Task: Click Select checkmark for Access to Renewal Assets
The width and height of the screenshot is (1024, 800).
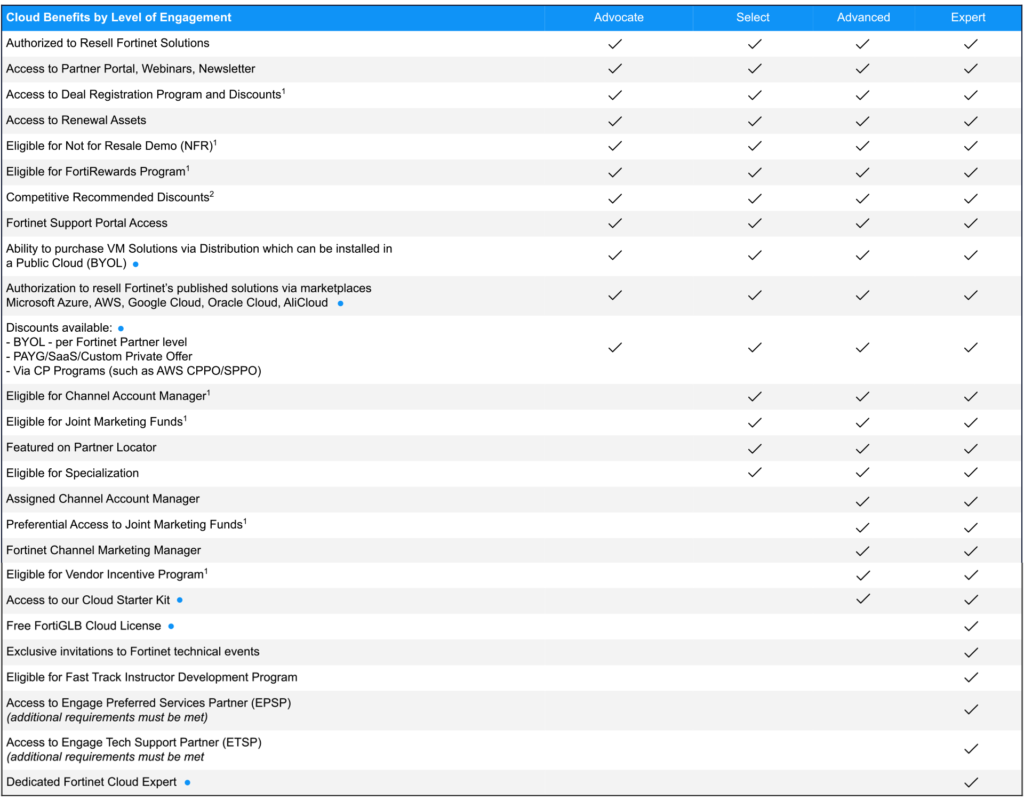Action: coord(755,121)
